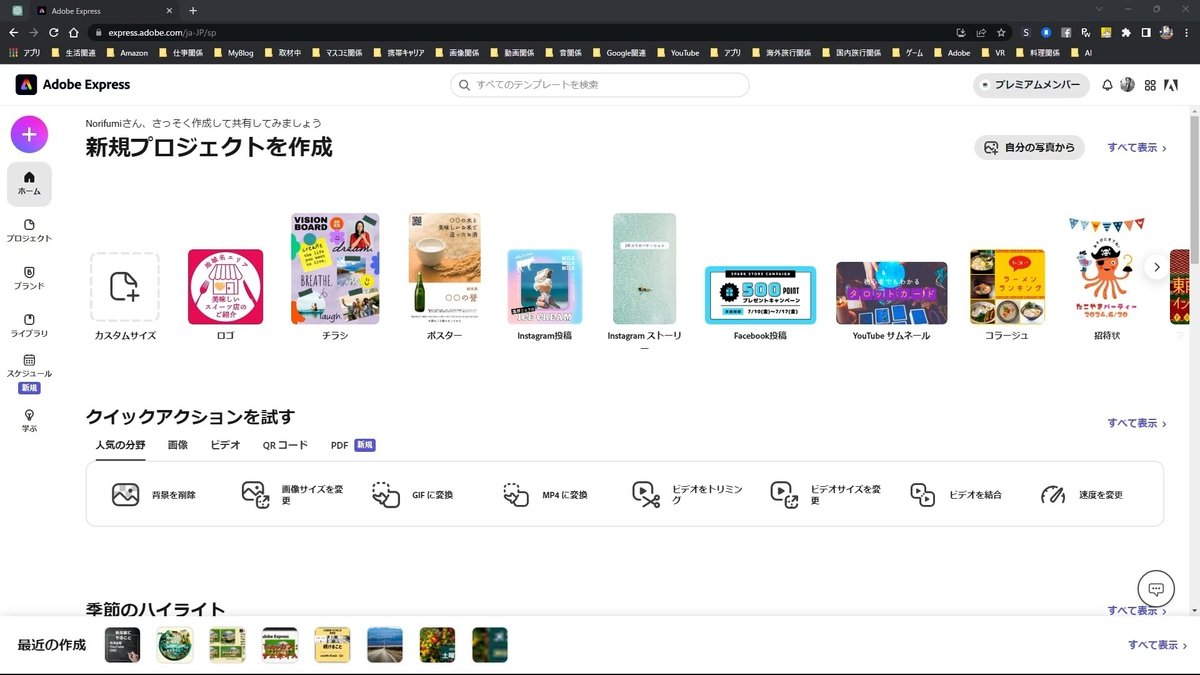This screenshot has width=1200, height=675.
Task: Bookmark this page with star icon
Action: 1001,32
